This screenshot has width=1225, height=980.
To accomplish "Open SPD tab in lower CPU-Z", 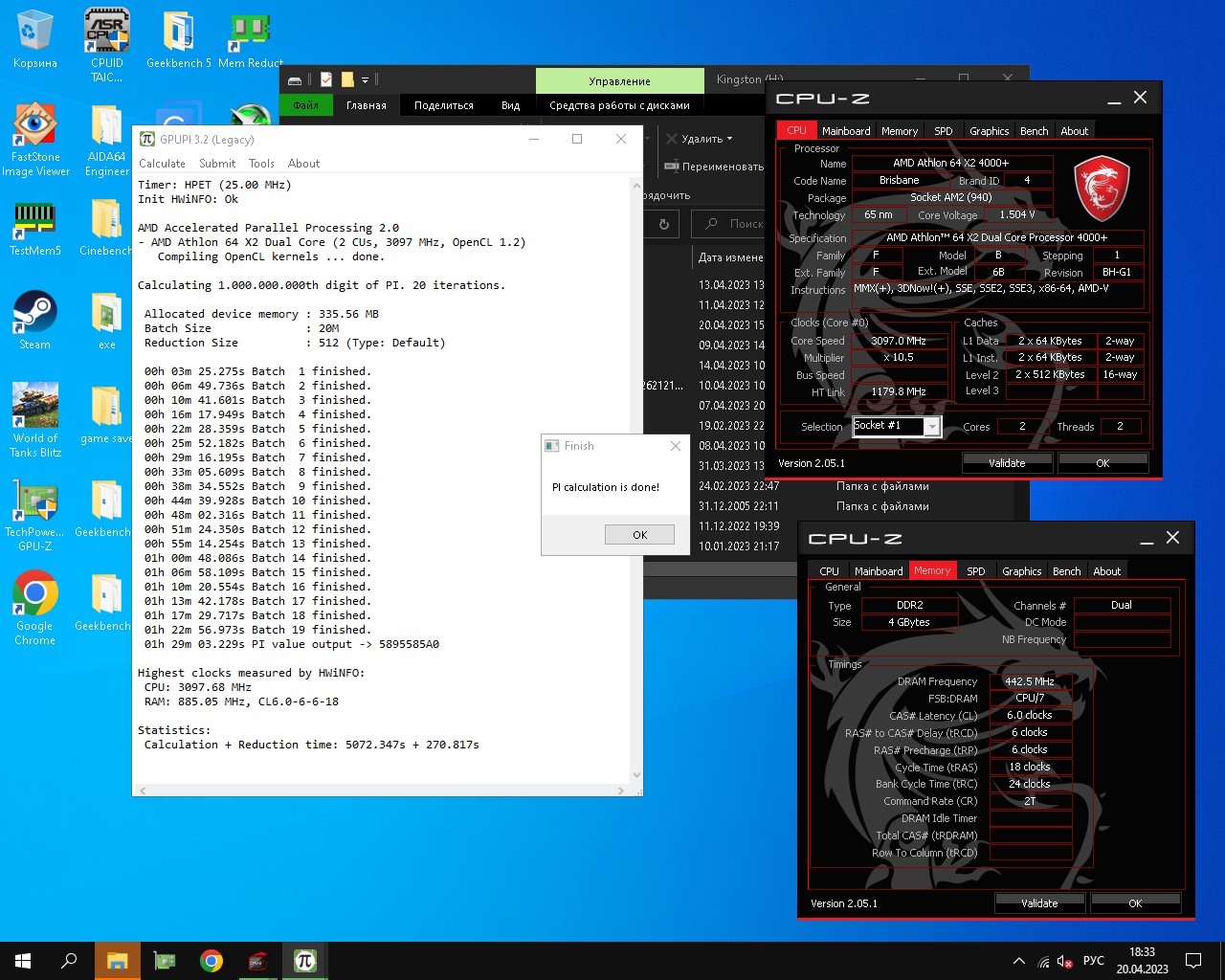I will pyautogui.click(x=976, y=571).
